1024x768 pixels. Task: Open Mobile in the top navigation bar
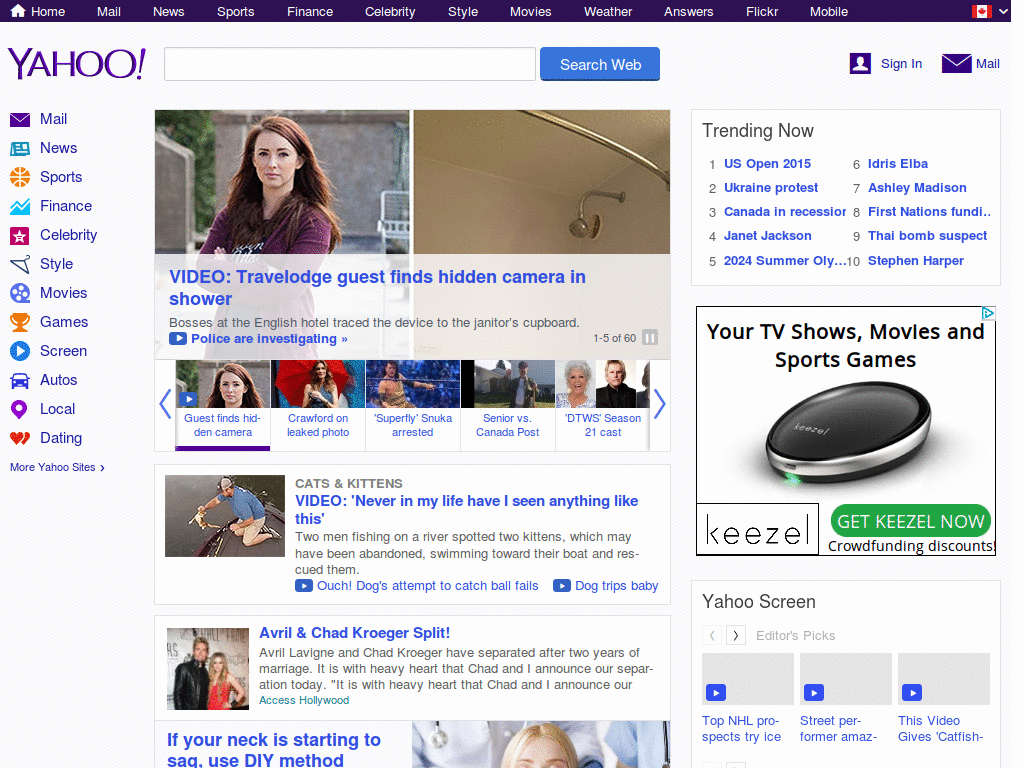[829, 12]
